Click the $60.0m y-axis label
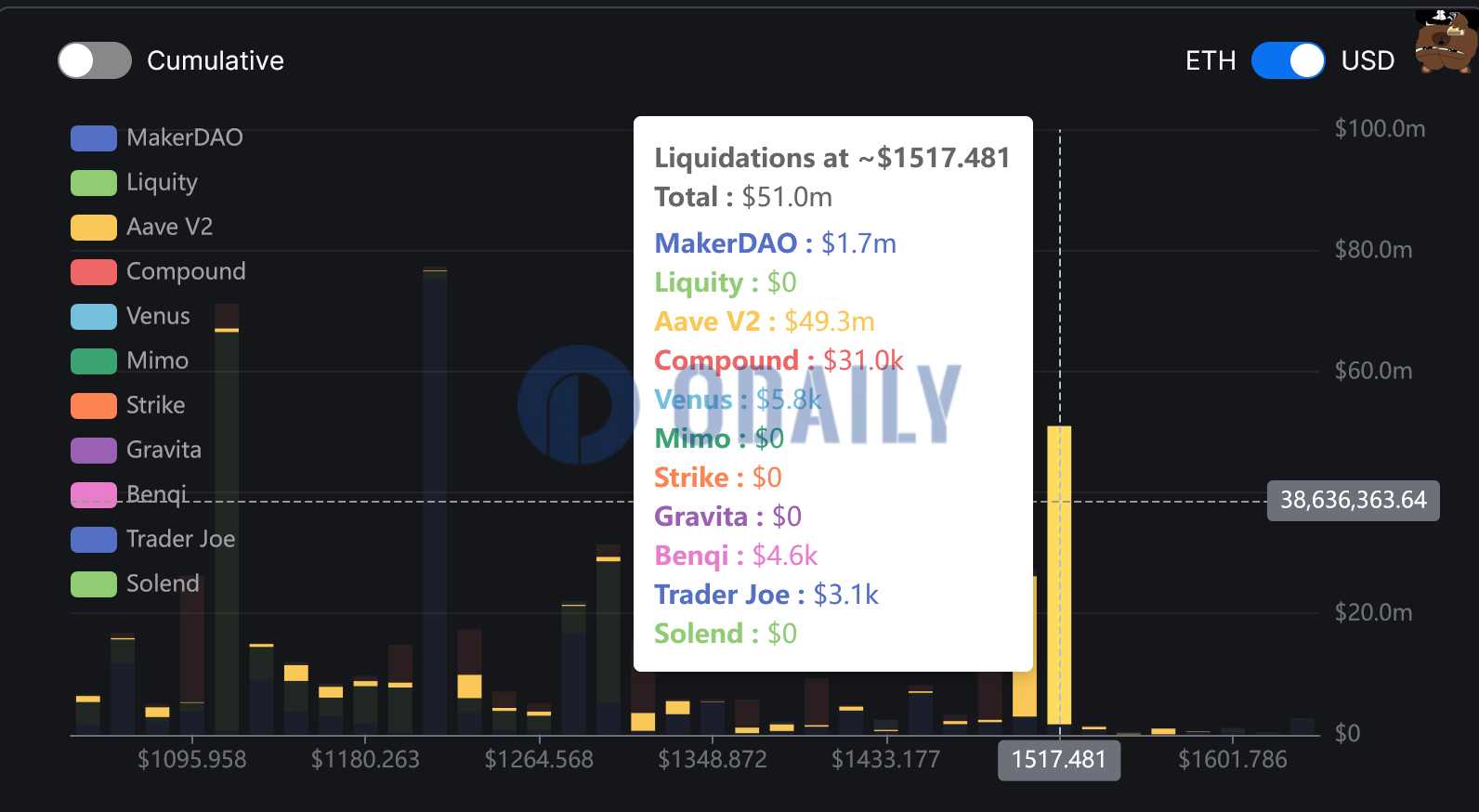 1373,371
